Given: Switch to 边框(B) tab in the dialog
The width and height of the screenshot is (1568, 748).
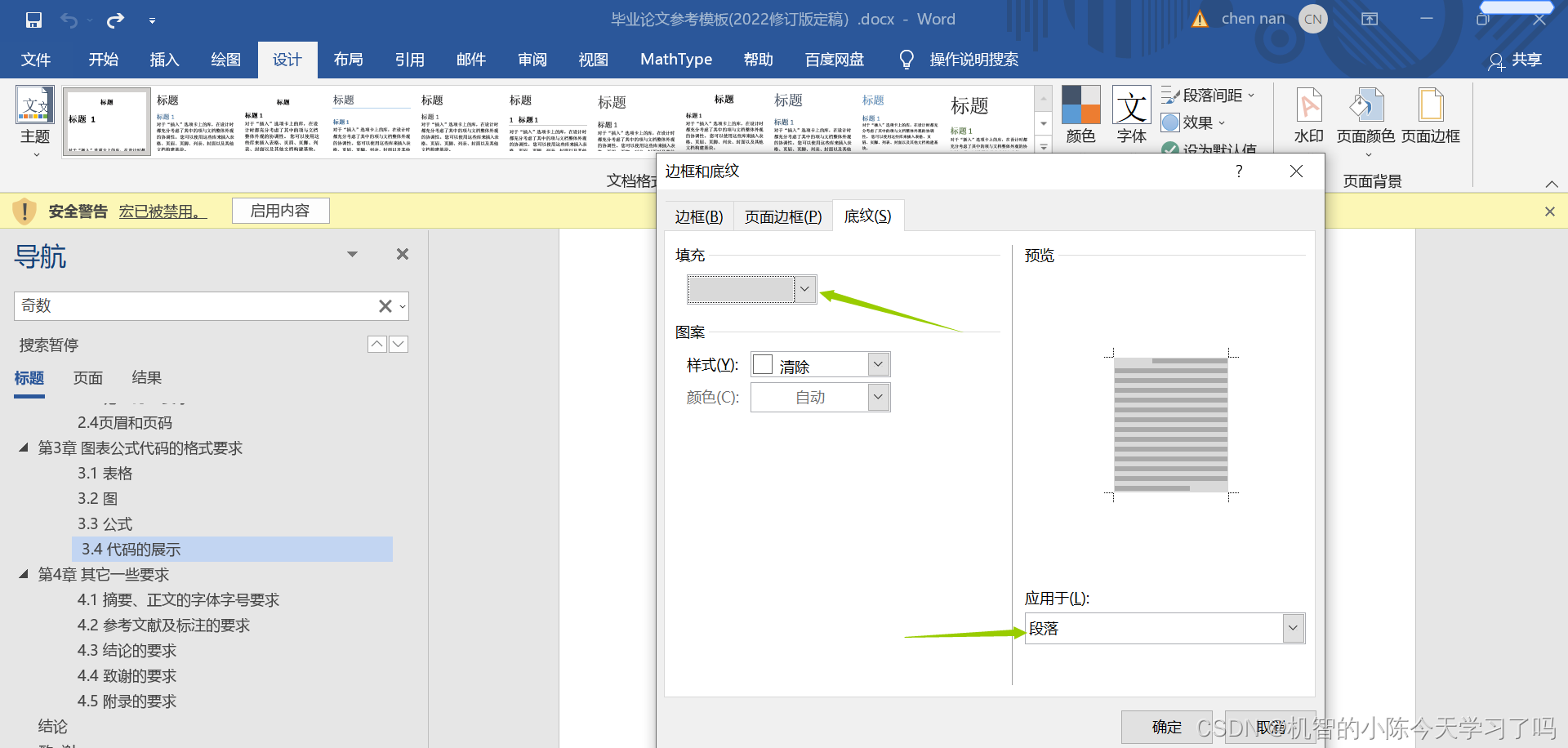Looking at the screenshot, I should tap(699, 216).
